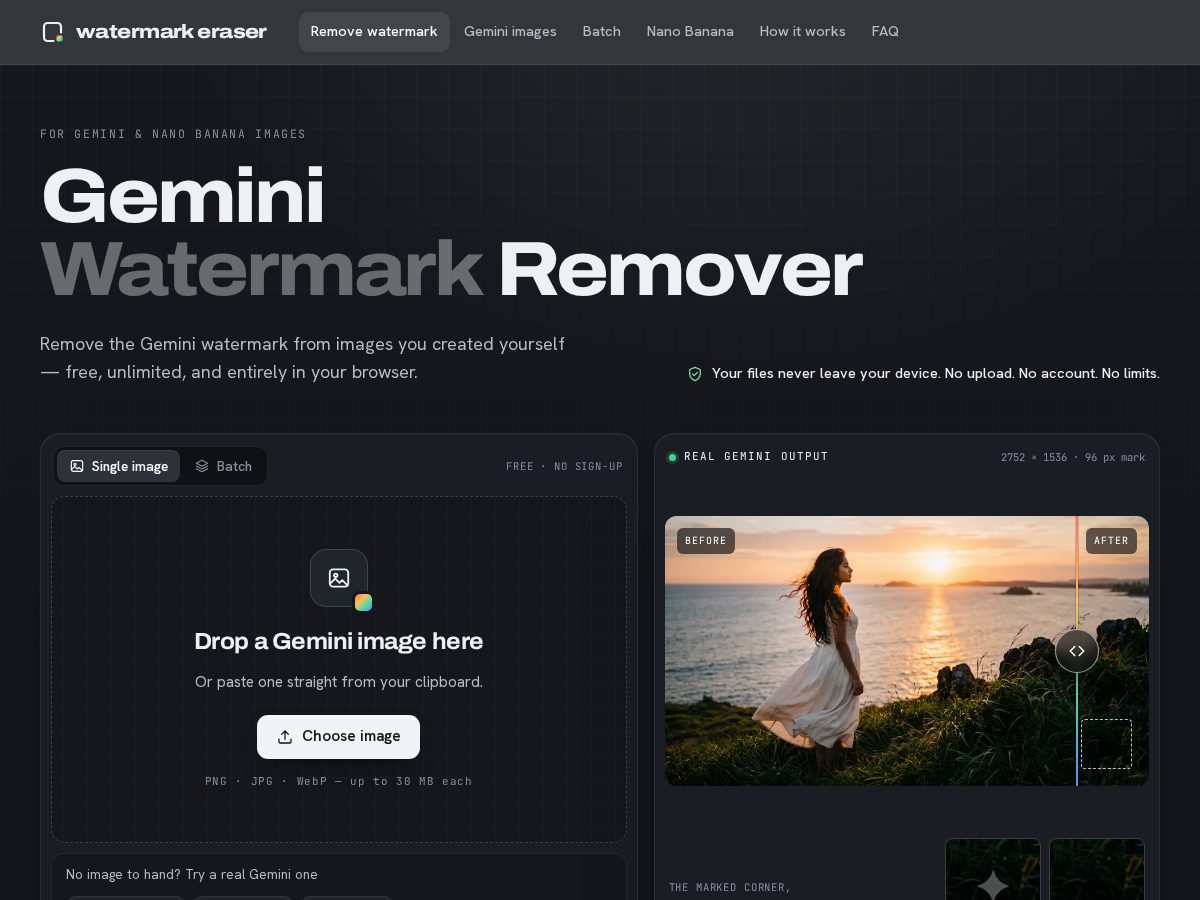Viewport: 1200px width, 900px height.
Task: Click the image icon in Single image tab
Action: click(x=77, y=466)
